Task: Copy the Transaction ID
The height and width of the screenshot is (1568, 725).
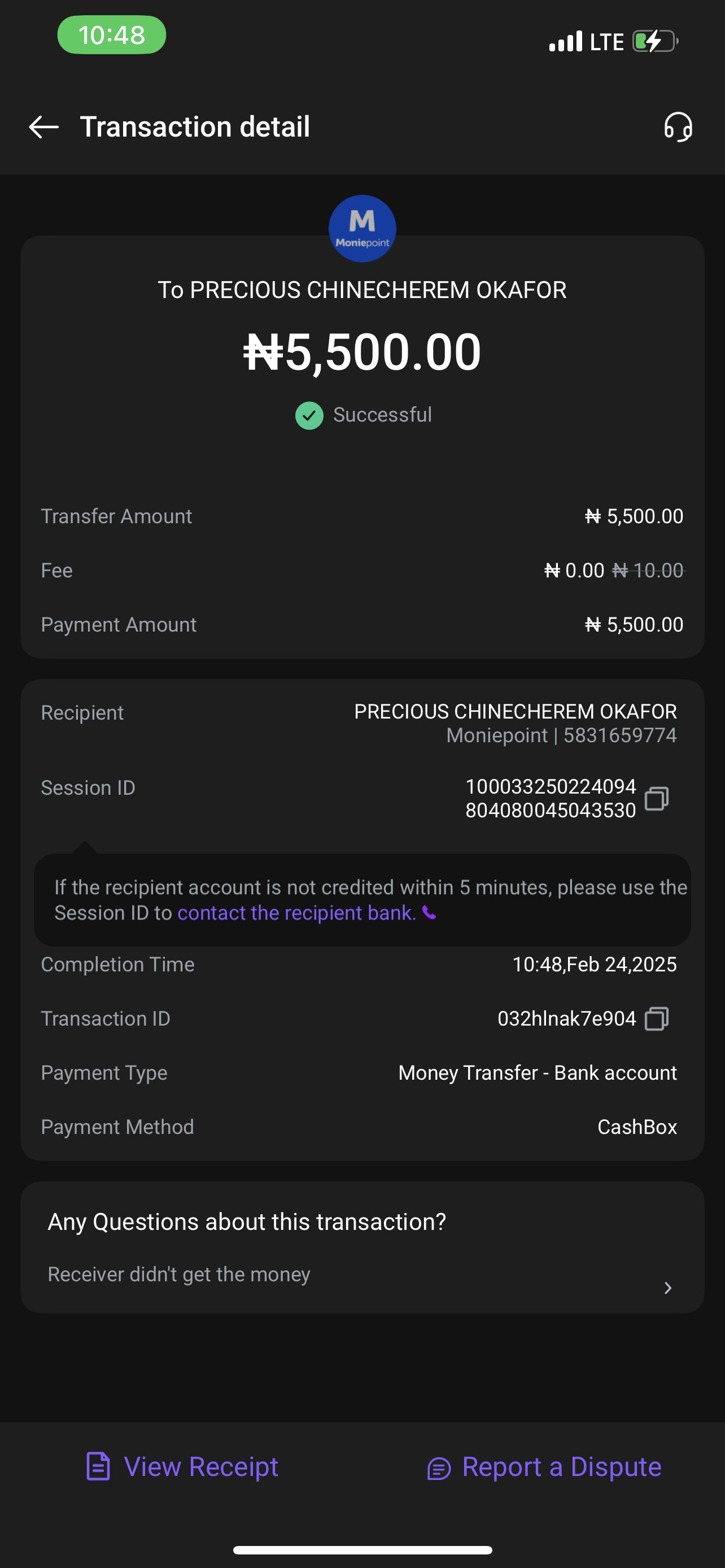Action: coord(657,1018)
